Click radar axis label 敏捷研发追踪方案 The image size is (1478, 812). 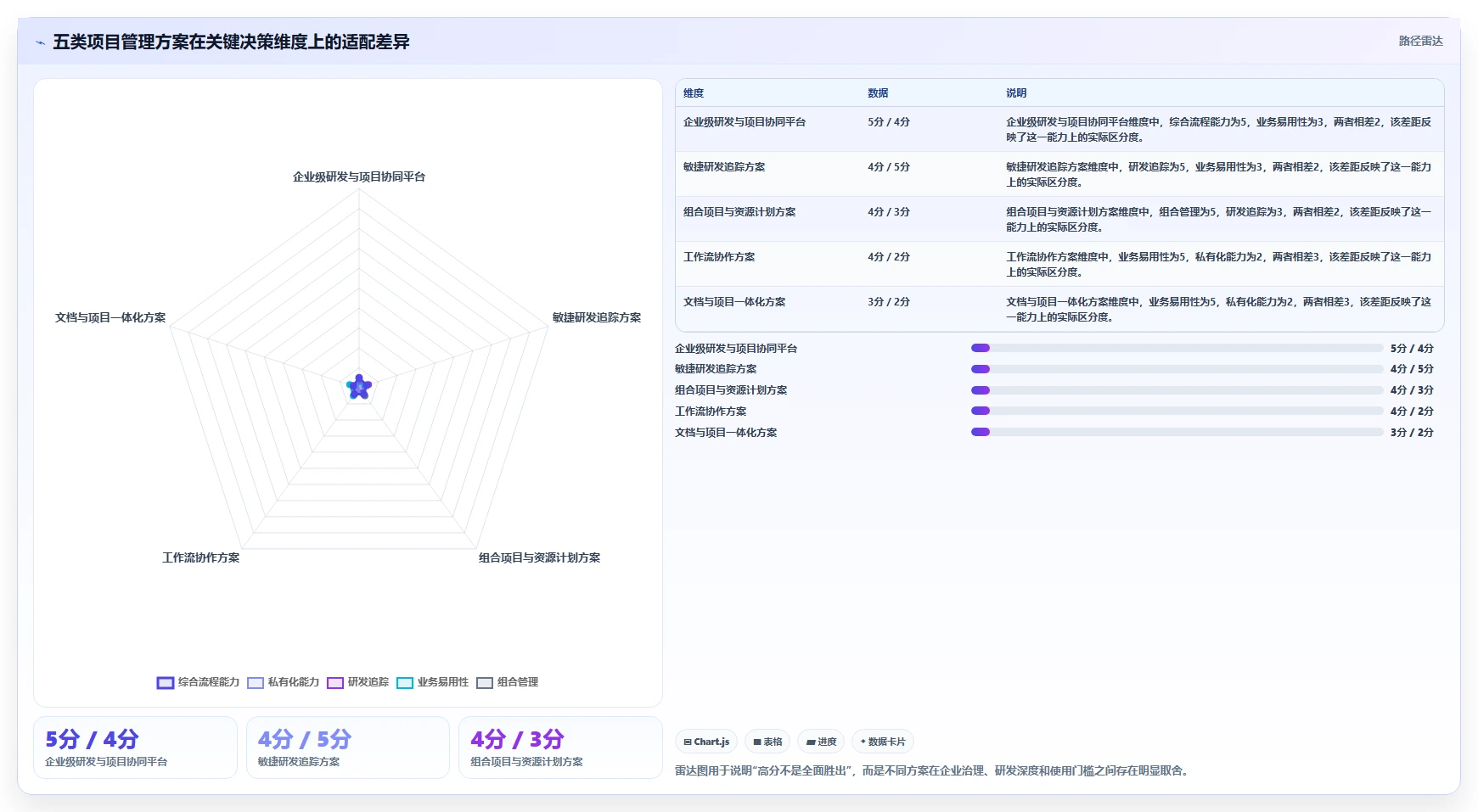[x=597, y=317]
